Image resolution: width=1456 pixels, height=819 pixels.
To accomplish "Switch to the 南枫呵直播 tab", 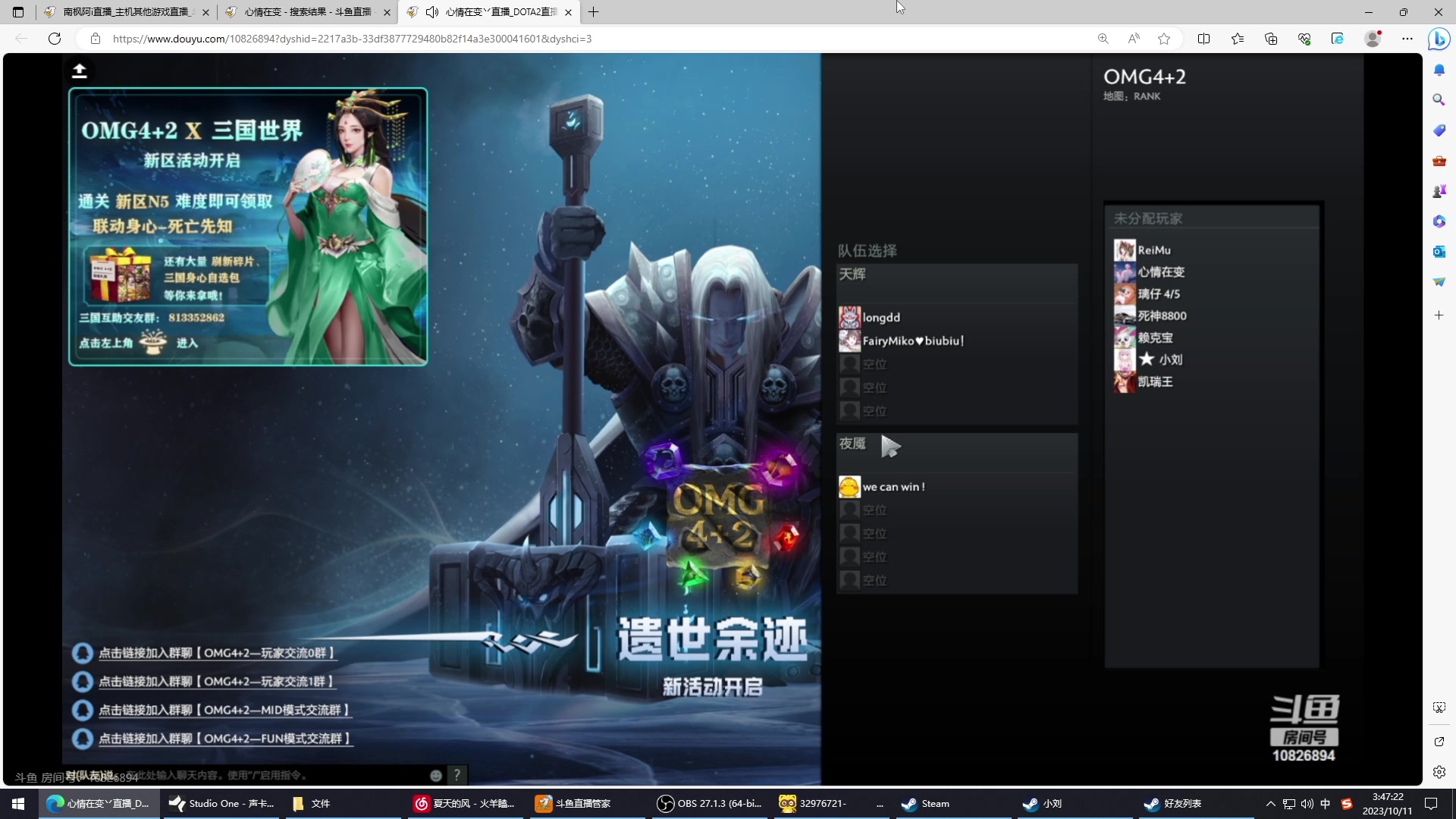I will (x=127, y=12).
